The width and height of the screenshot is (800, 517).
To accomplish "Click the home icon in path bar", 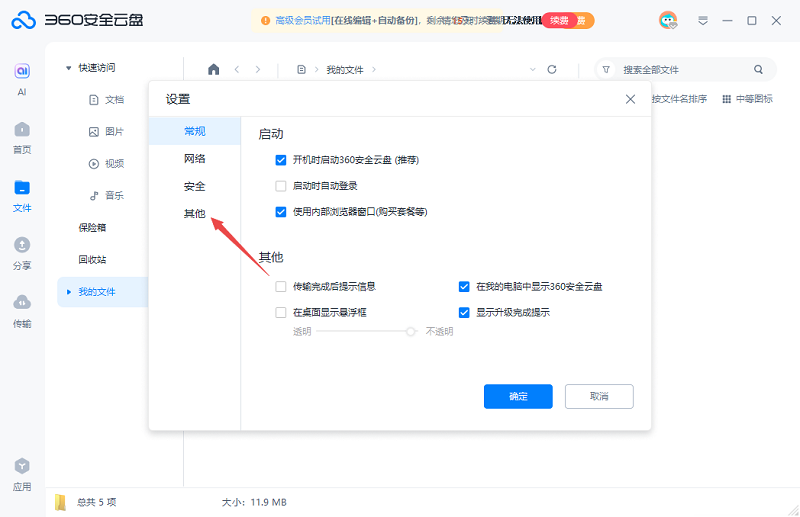I will pyautogui.click(x=214, y=69).
